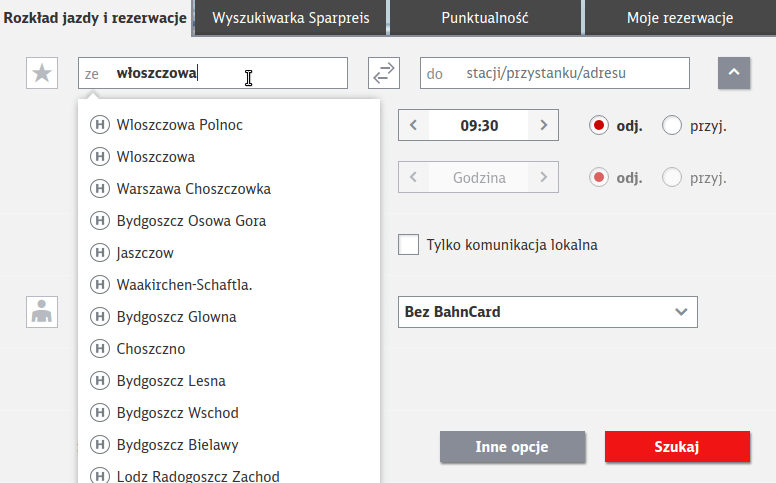Open the Bez BahnCard dropdown
Image resolution: width=776 pixels, height=483 pixels.
tap(548, 312)
